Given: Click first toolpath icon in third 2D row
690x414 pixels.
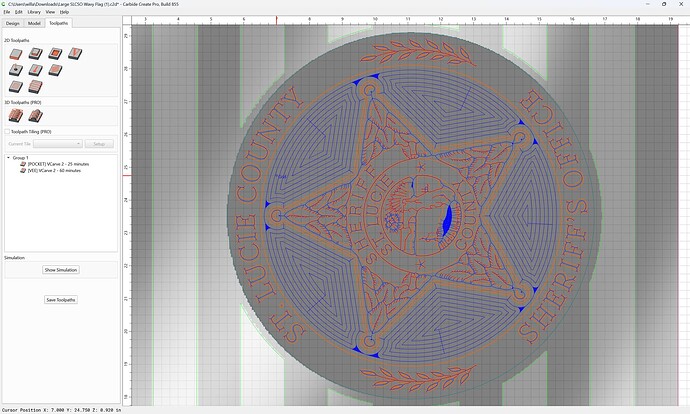Looking at the screenshot, I should 16,86.
